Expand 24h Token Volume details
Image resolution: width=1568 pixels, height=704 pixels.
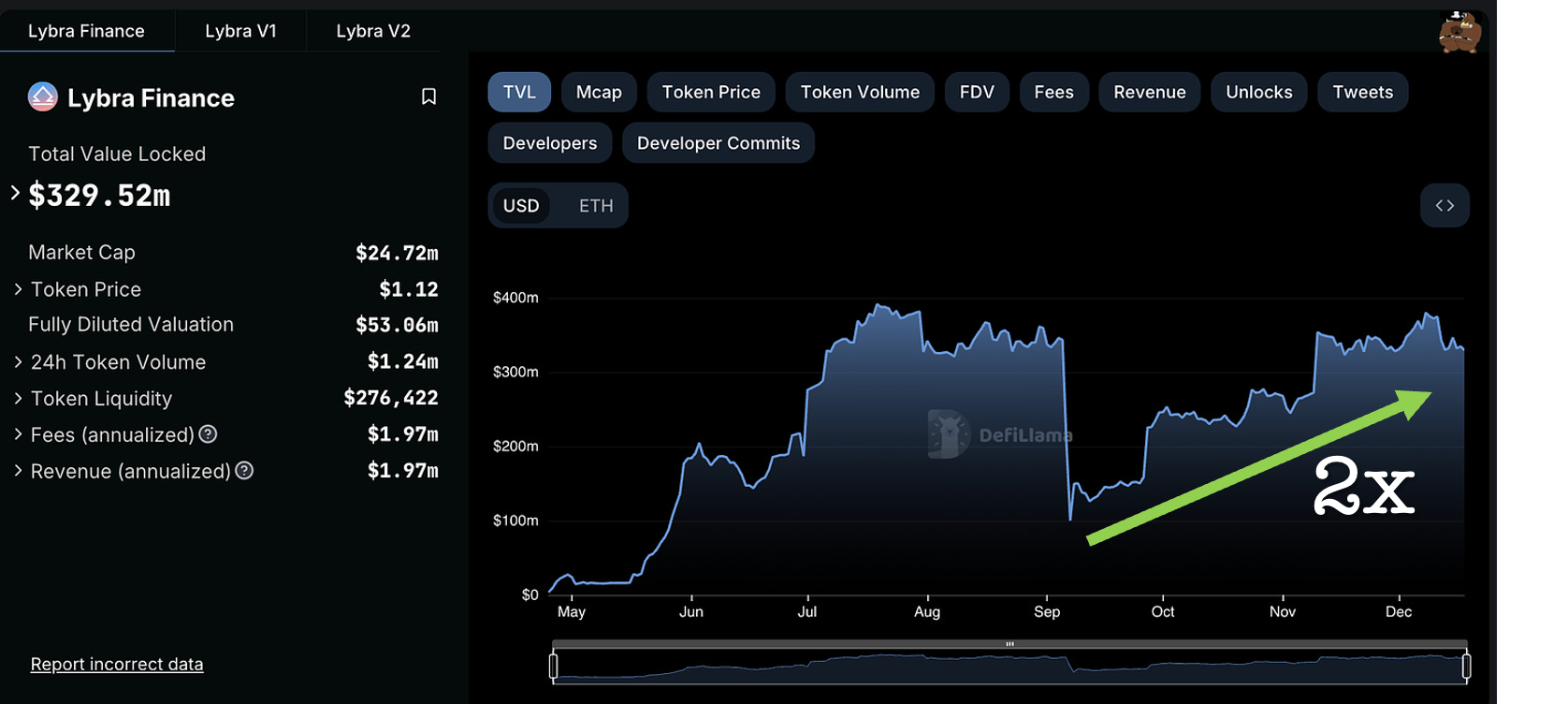point(18,361)
